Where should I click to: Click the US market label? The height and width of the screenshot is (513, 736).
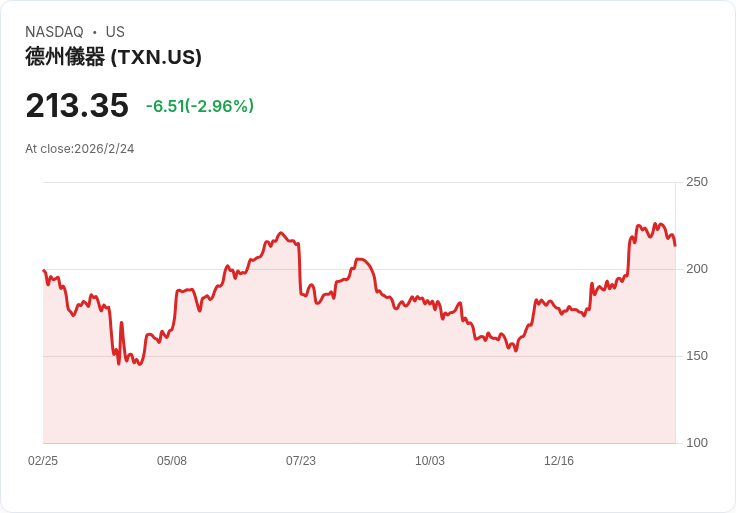coord(115,32)
